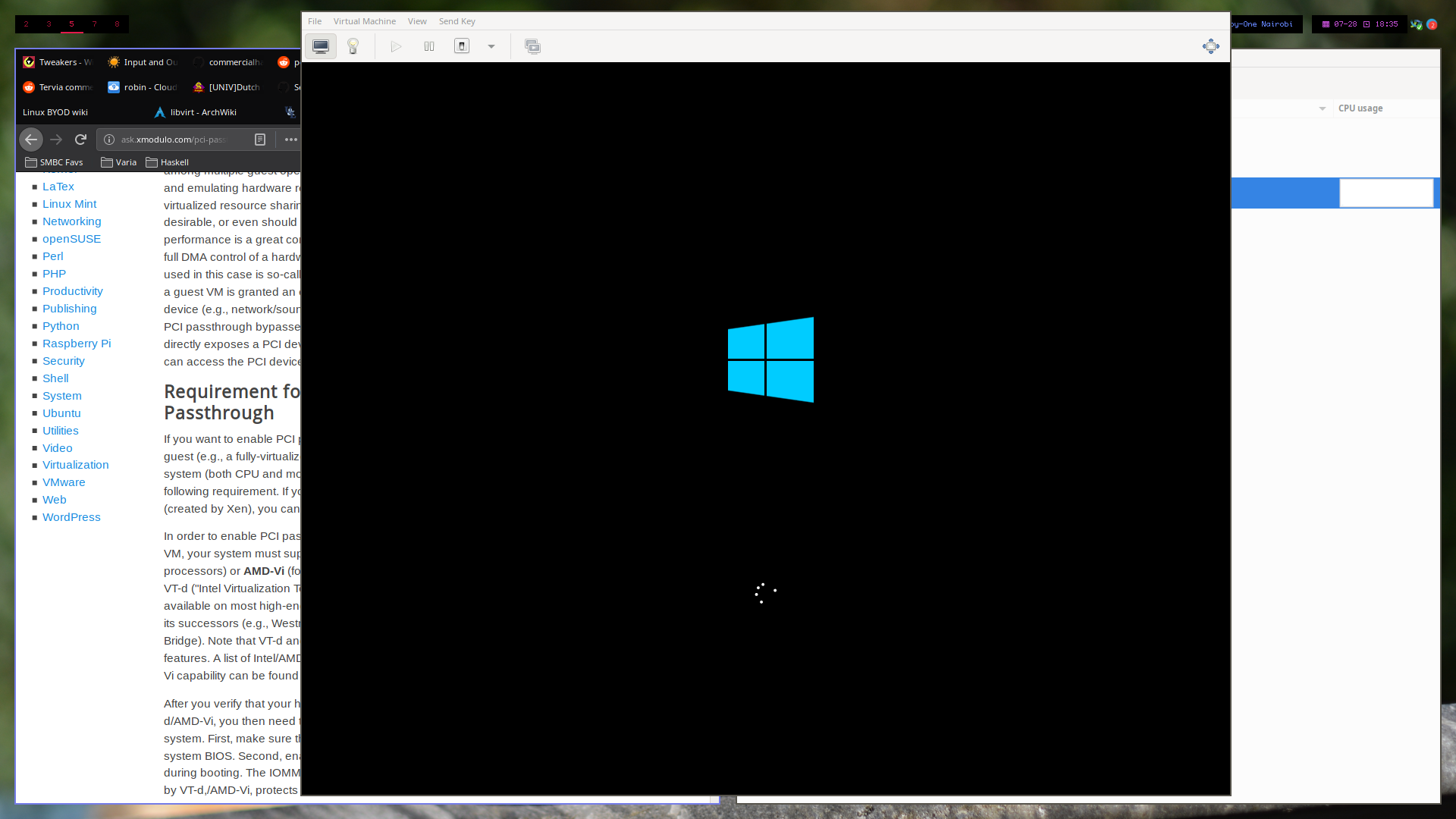1456x819 pixels.
Task: Expand the CPU usage column dropdown
Action: pos(1322,108)
